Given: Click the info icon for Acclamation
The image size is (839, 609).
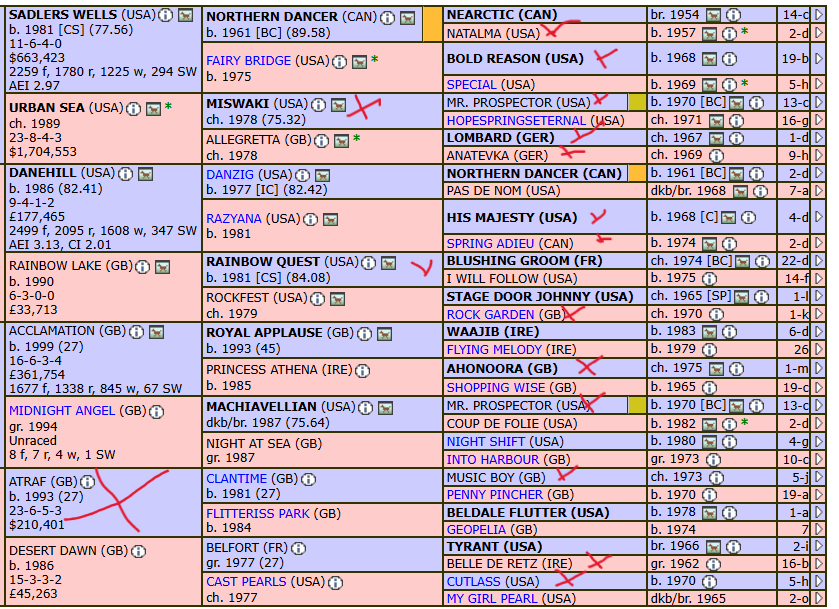Looking at the screenshot, I should point(137,331).
